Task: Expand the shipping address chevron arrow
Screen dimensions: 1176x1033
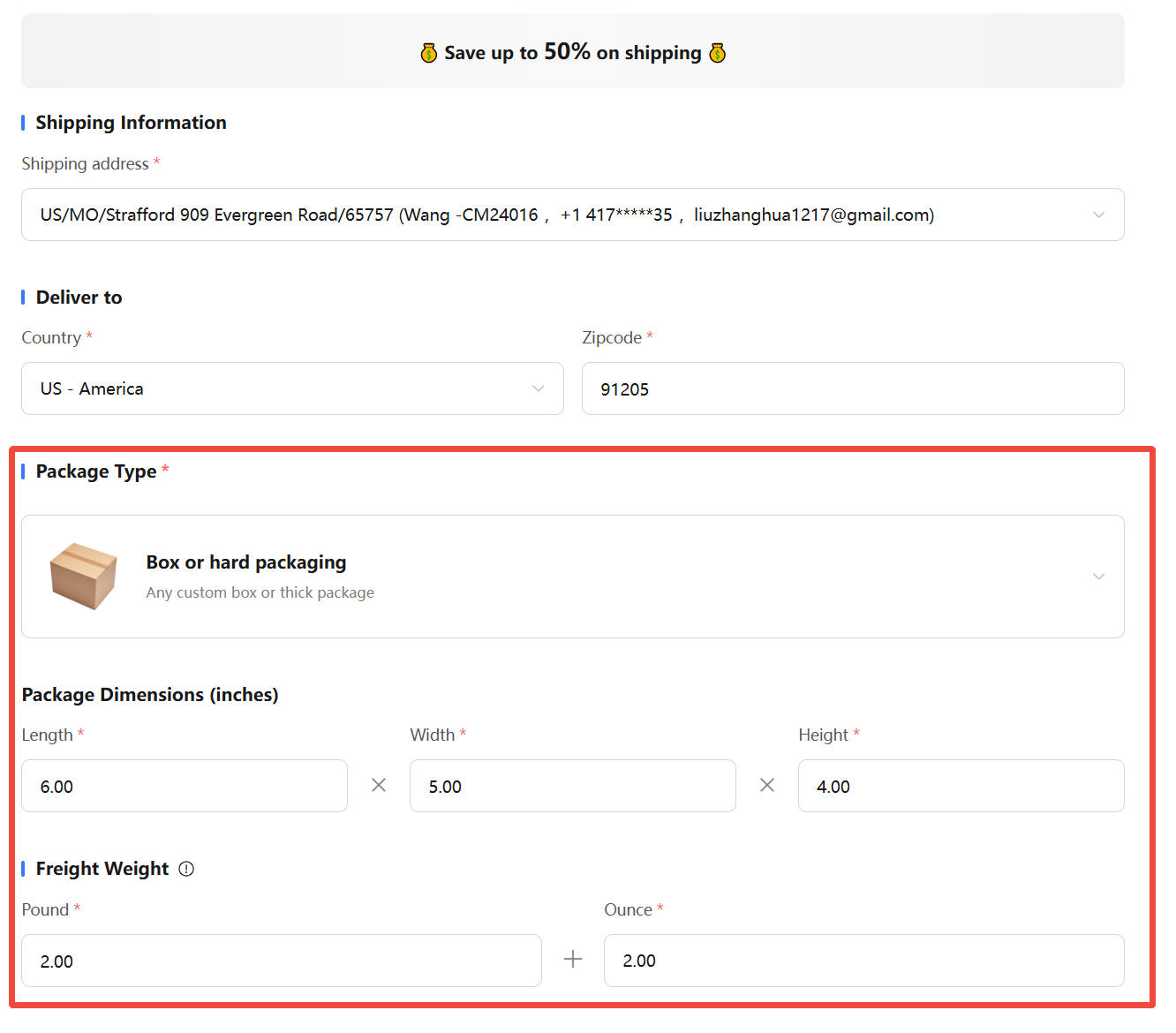Action: [1098, 215]
